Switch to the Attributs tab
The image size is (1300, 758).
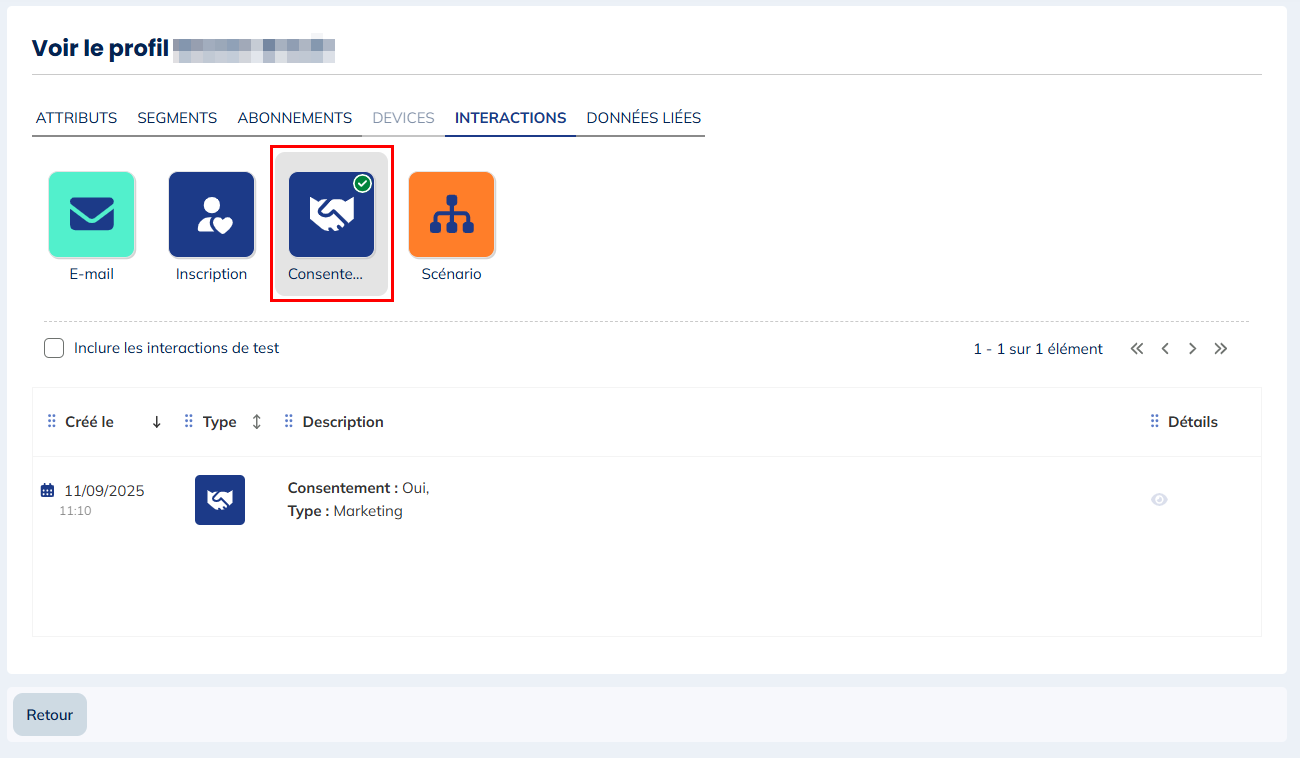coord(76,118)
